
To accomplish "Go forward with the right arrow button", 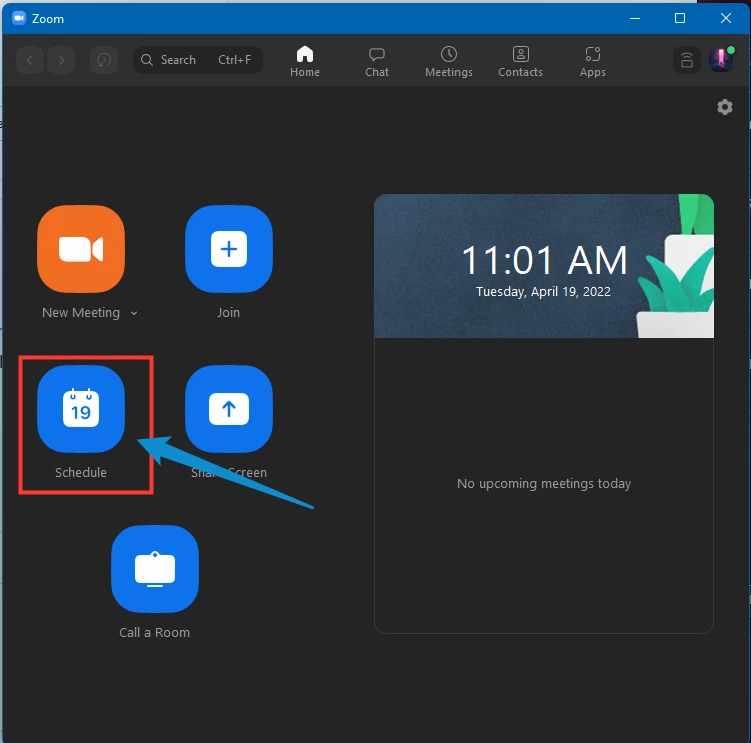I will click(x=61, y=60).
